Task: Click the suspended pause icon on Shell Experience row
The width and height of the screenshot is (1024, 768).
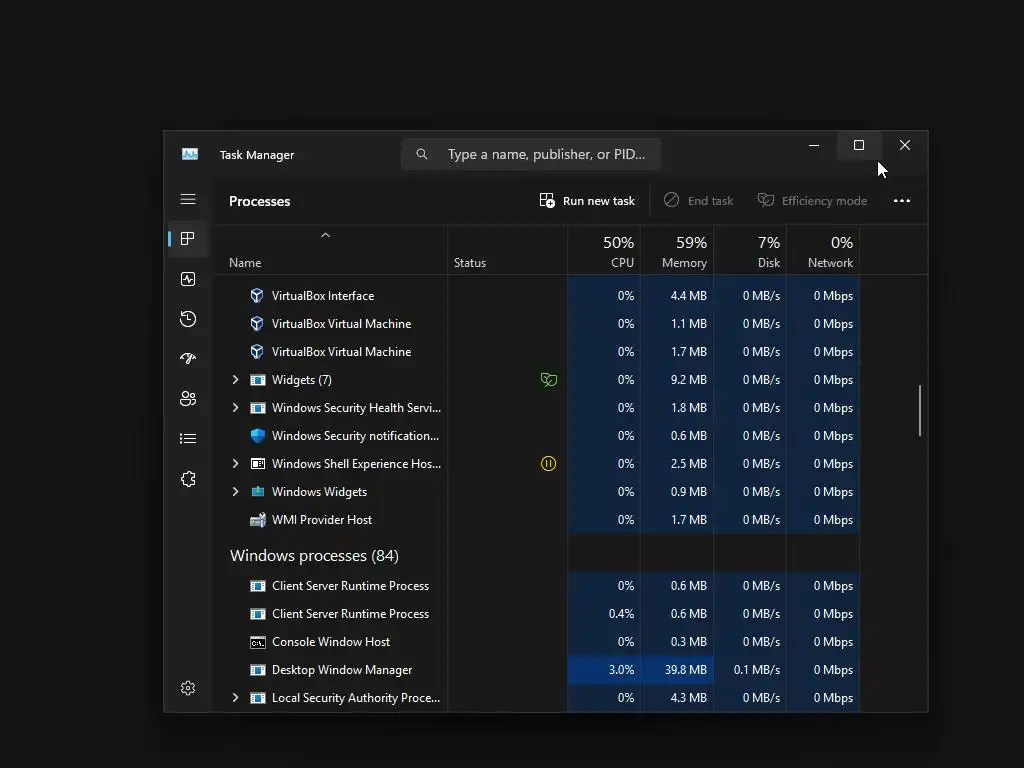Action: pos(549,464)
